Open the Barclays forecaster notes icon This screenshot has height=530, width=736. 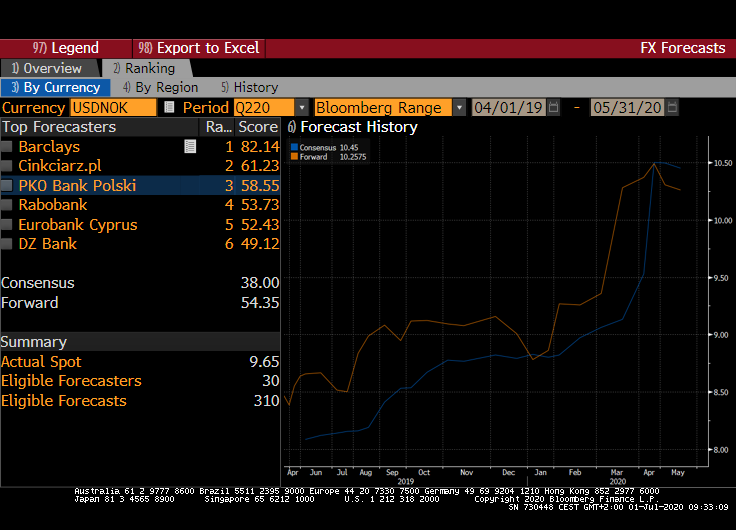(190, 147)
